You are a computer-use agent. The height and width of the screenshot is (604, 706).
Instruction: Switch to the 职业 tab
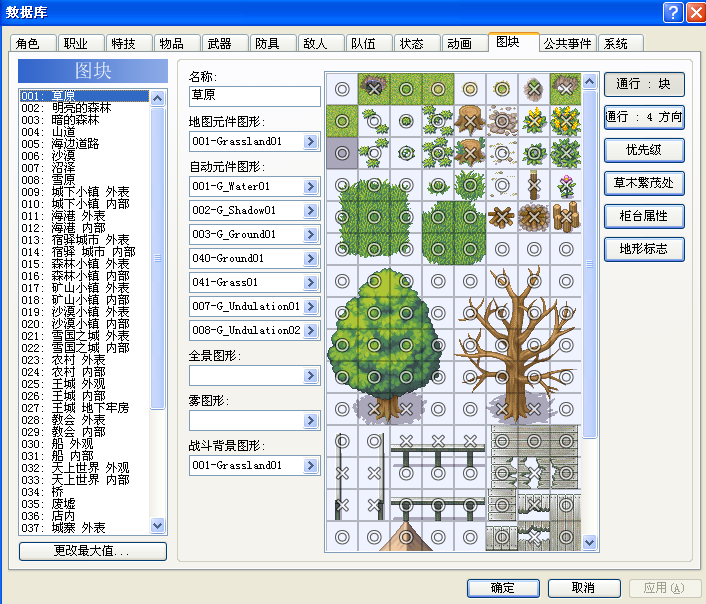(81, 44)
